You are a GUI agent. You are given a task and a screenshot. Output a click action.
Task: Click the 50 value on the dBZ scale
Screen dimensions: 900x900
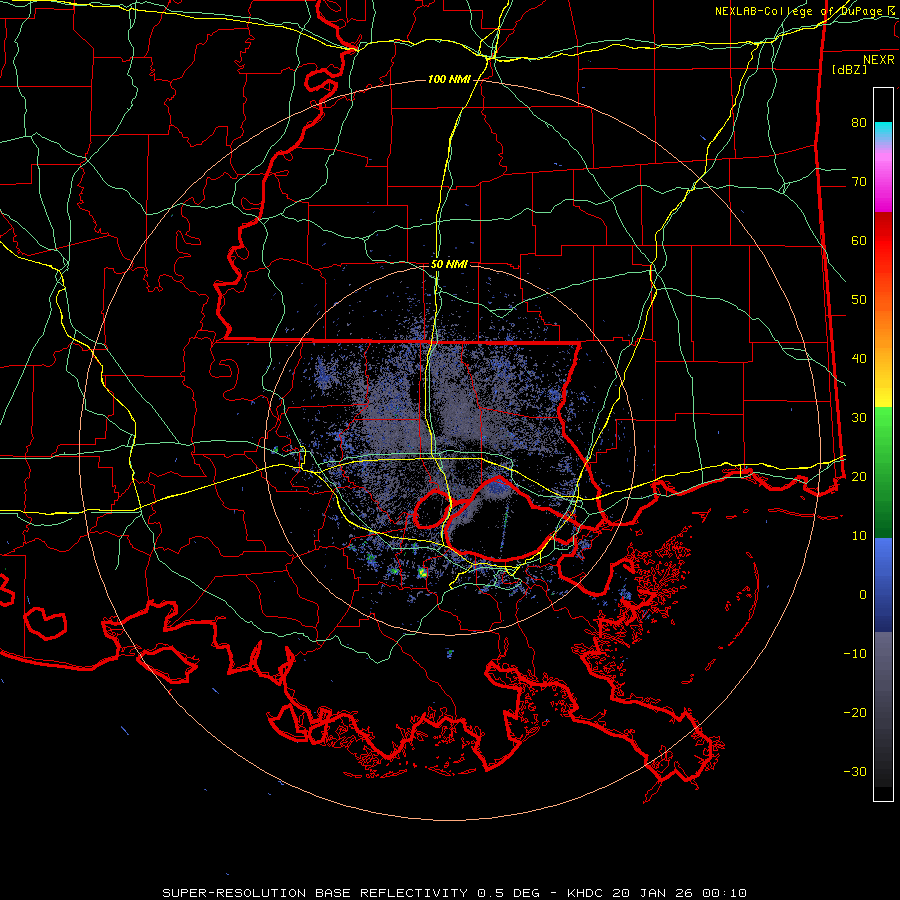click(x=859, y=300)
